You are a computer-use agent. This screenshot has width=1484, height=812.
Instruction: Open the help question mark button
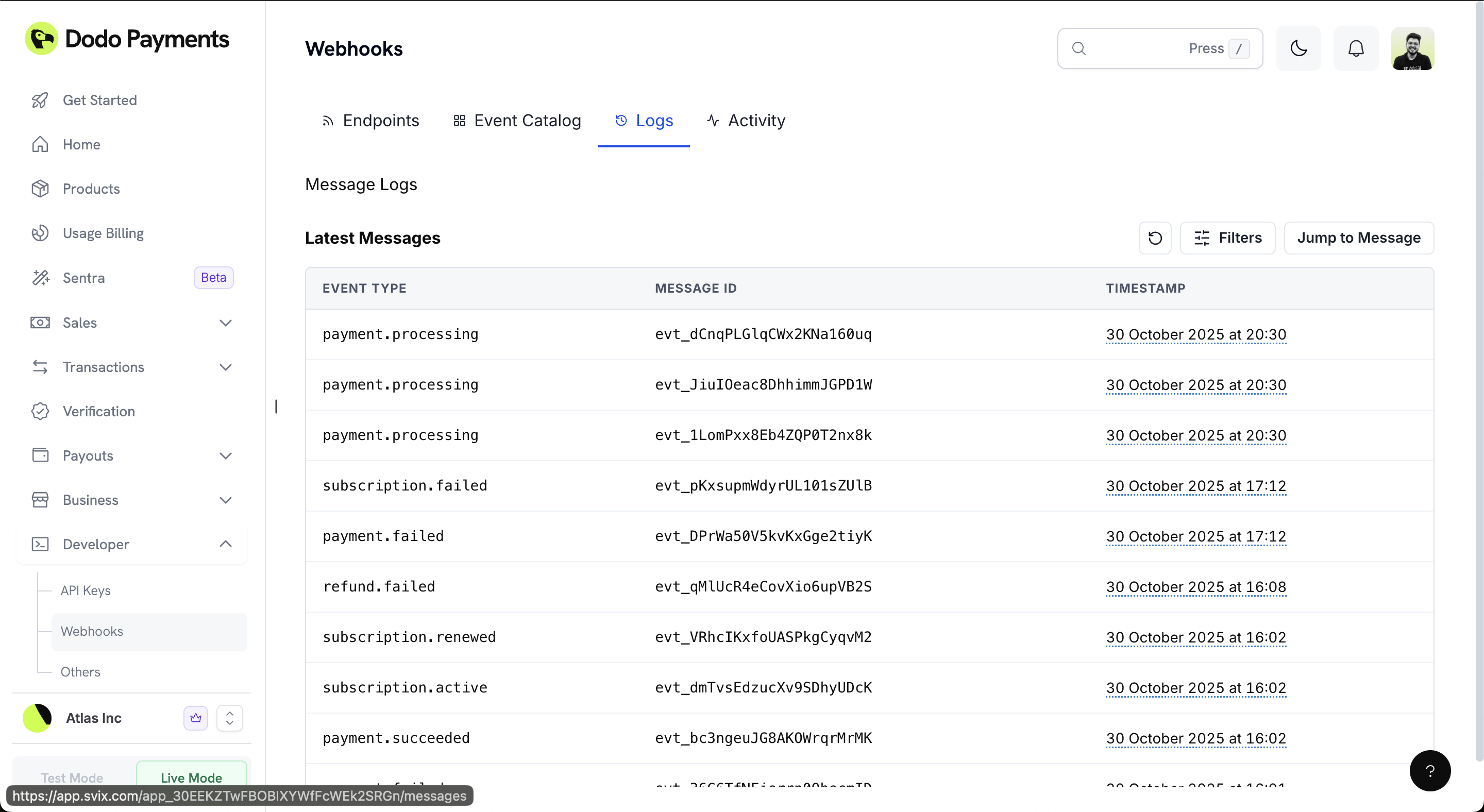1429,771
